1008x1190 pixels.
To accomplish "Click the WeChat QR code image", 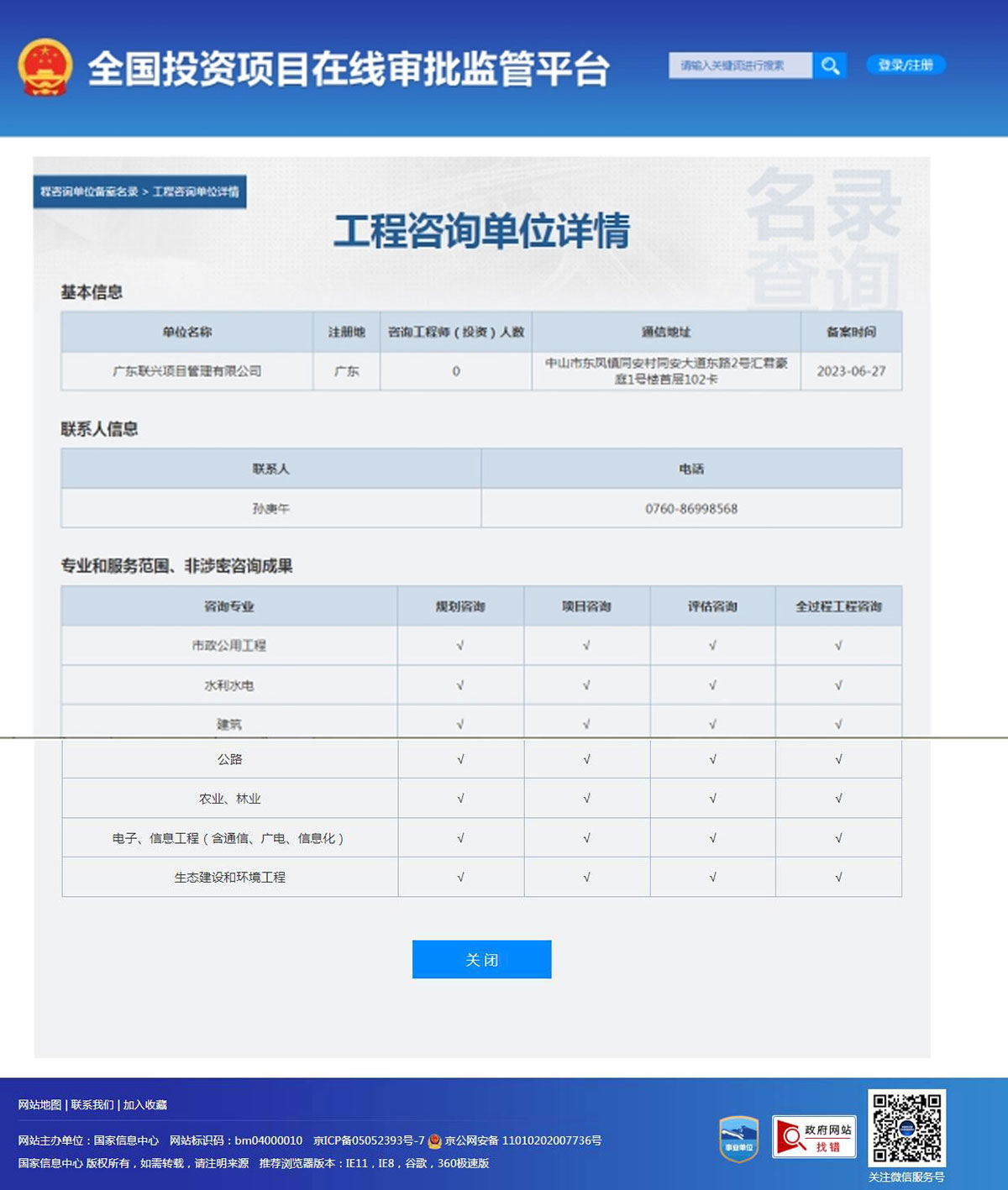I will pos(906,1127).
